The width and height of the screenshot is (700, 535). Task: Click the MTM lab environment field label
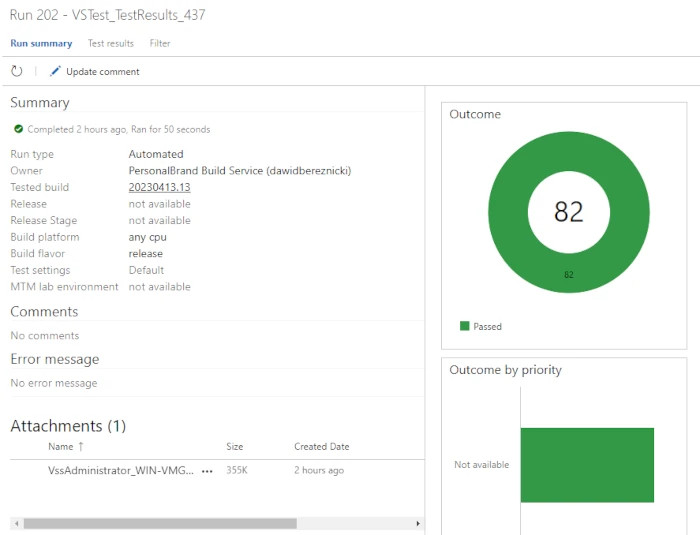pyautogui.click(x=64, y=287)
